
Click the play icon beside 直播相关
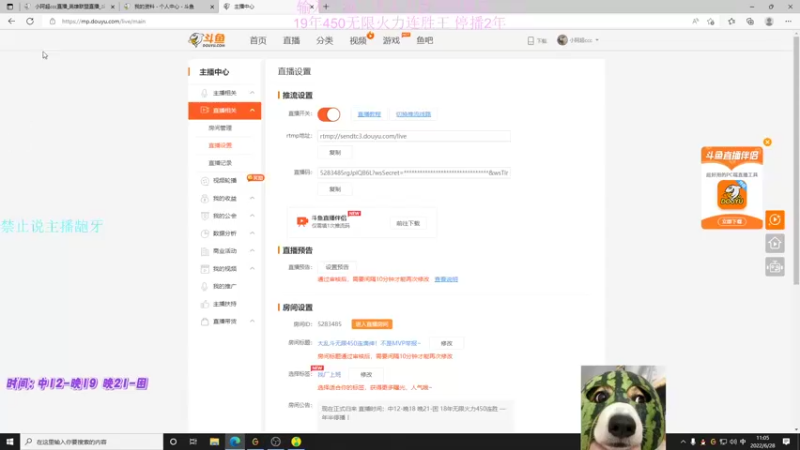coord(205,110)
